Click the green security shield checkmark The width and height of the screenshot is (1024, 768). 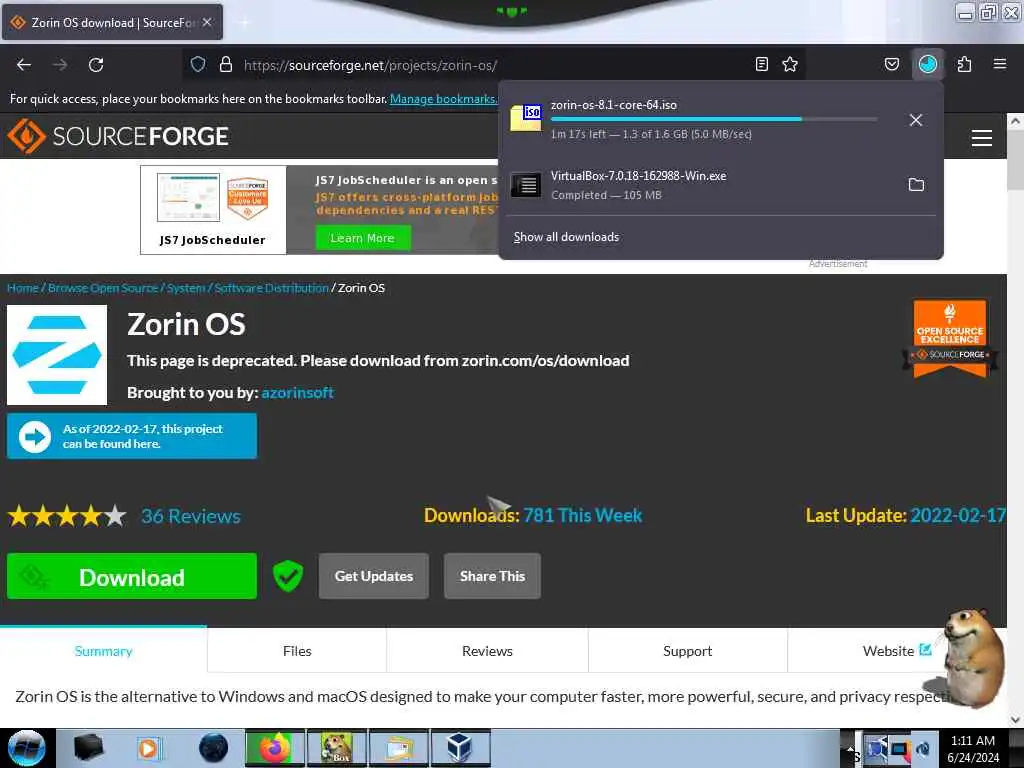[x=287, y=576]
